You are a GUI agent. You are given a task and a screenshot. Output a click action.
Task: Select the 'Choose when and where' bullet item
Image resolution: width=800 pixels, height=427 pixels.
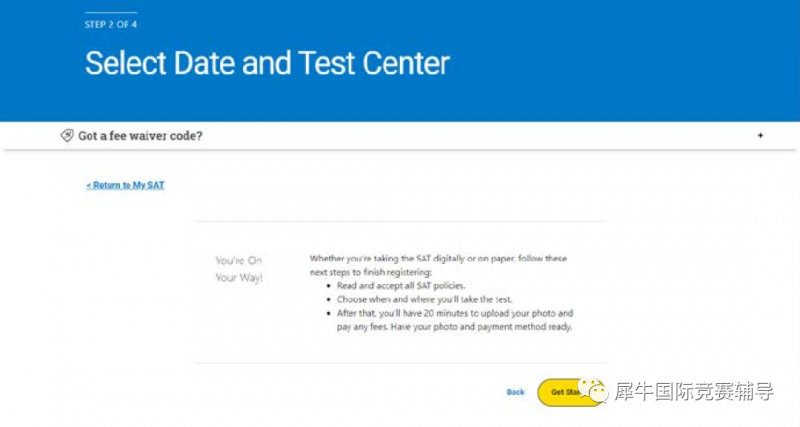424,299
